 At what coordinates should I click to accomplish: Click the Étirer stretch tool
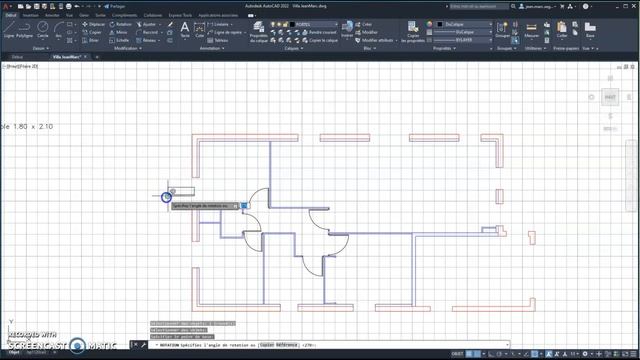(91, 40)
